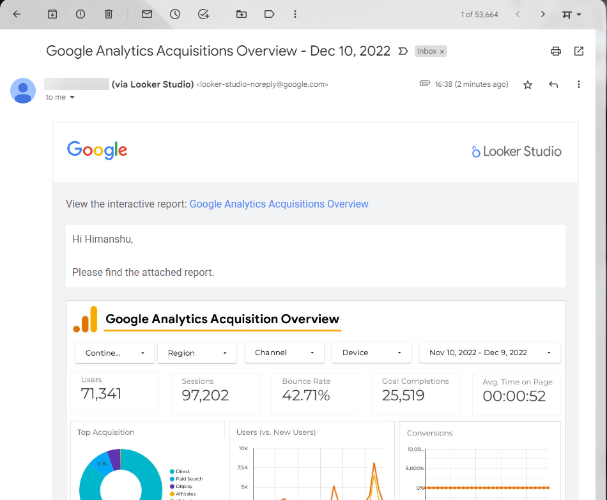Apply a label to this email
This screenshot has height=500, width=607.
pyautogui.click(x=269, y=14)
